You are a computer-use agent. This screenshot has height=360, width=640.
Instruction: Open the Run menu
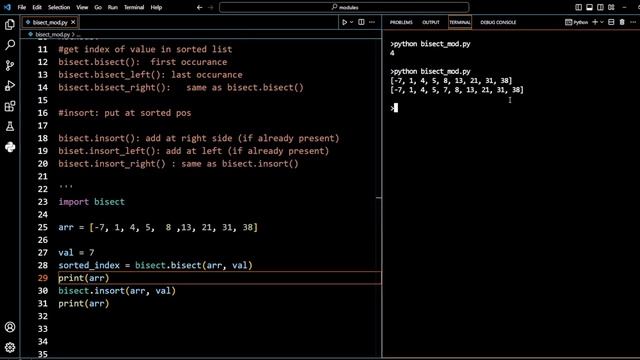pyautogui.click(x=113, y=7)
